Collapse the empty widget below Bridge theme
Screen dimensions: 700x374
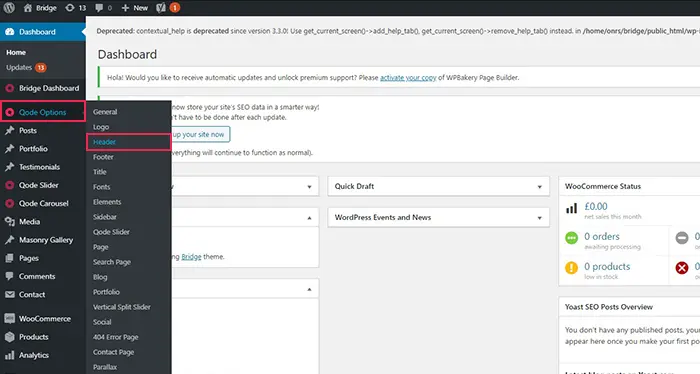(x=309, y=289)
